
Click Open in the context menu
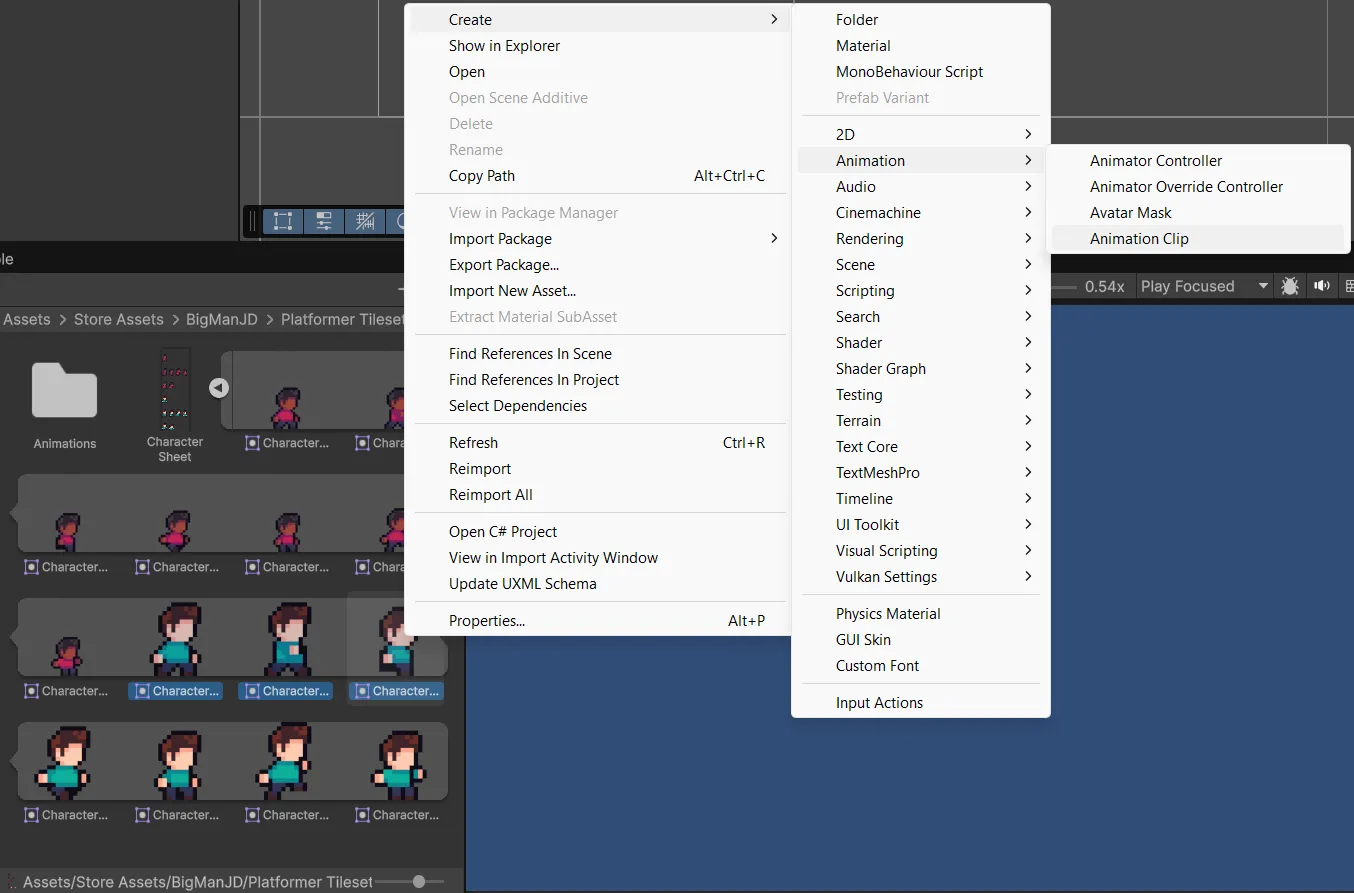600,72
